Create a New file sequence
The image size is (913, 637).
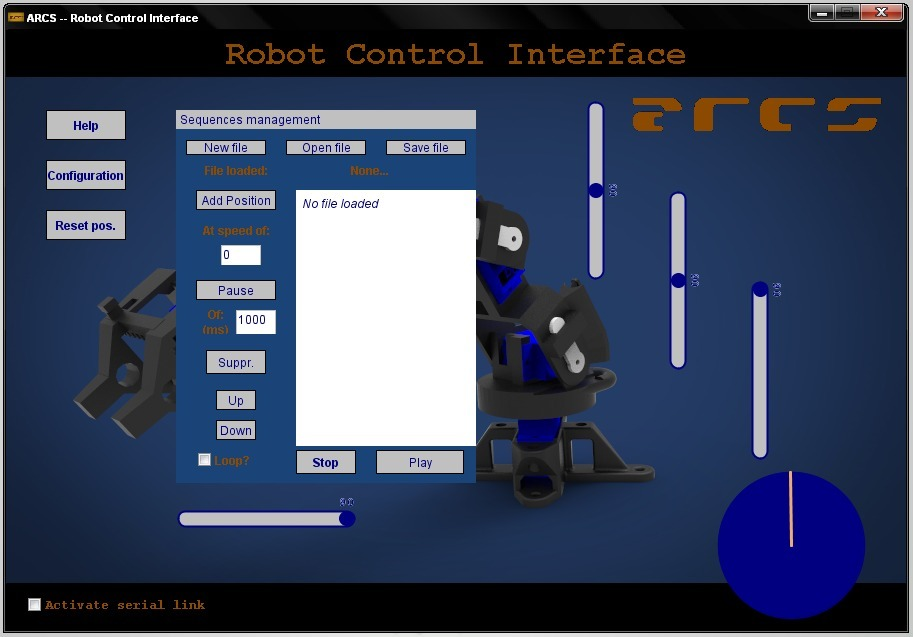[225, 147]
